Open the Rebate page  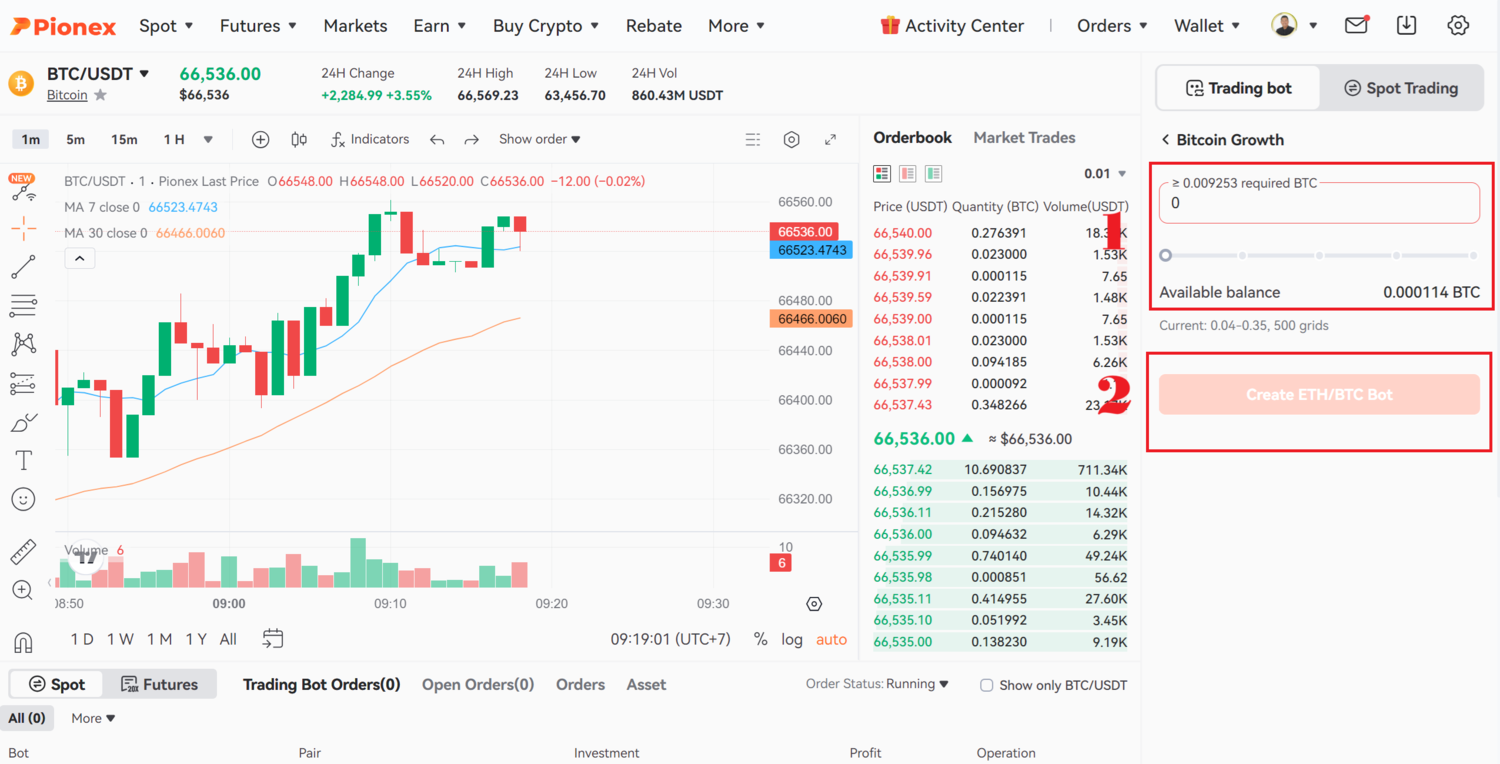point(654,26)
